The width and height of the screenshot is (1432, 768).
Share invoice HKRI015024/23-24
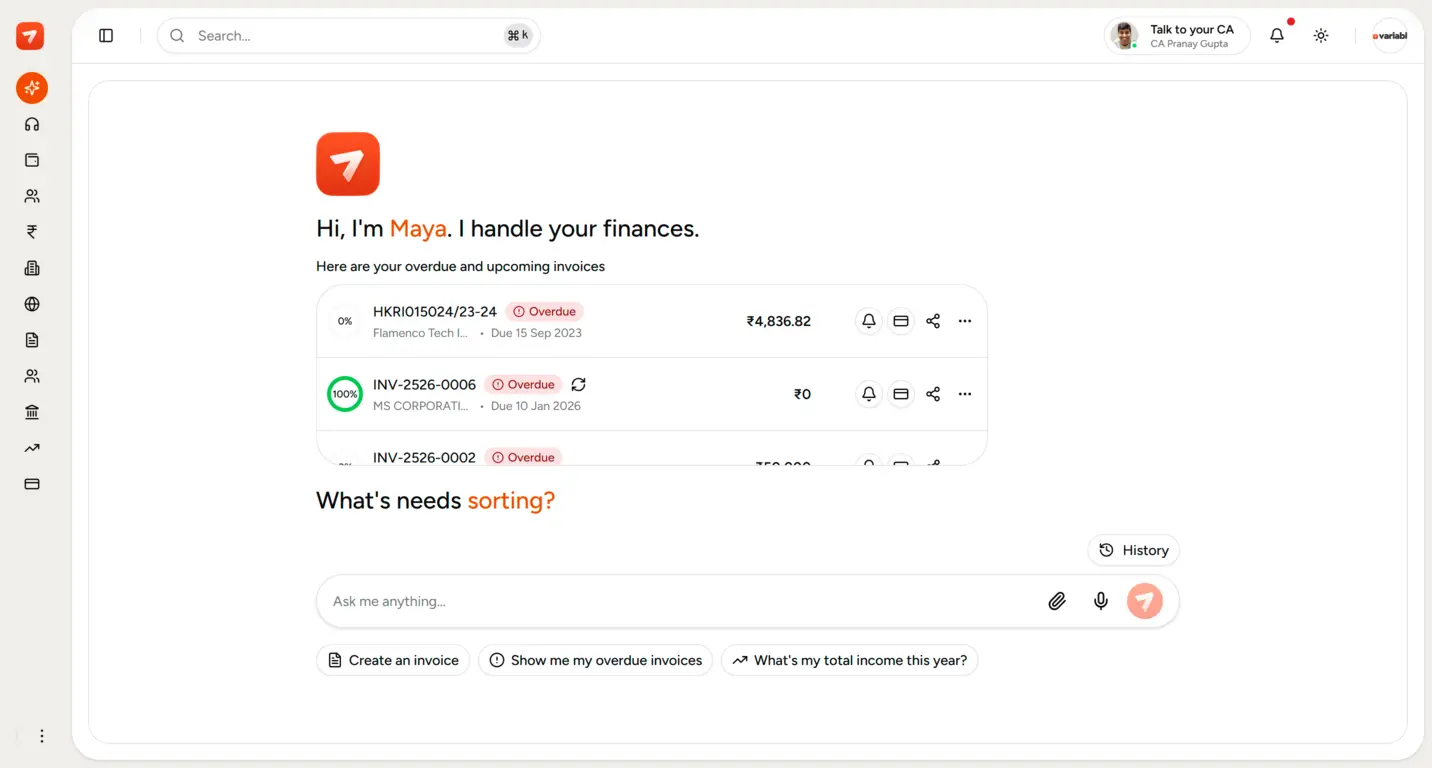tap(933, 321)
